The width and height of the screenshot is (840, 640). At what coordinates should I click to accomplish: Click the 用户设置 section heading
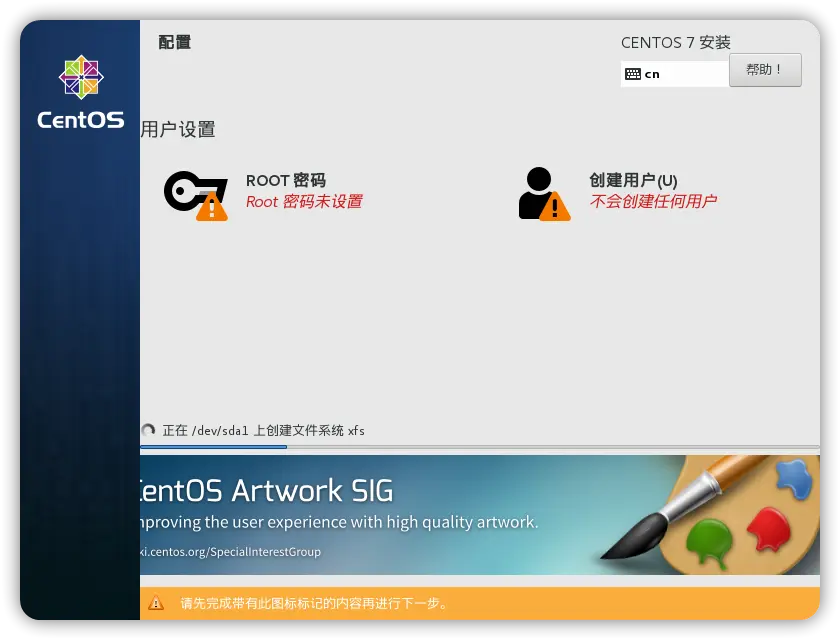click(178, 129)
